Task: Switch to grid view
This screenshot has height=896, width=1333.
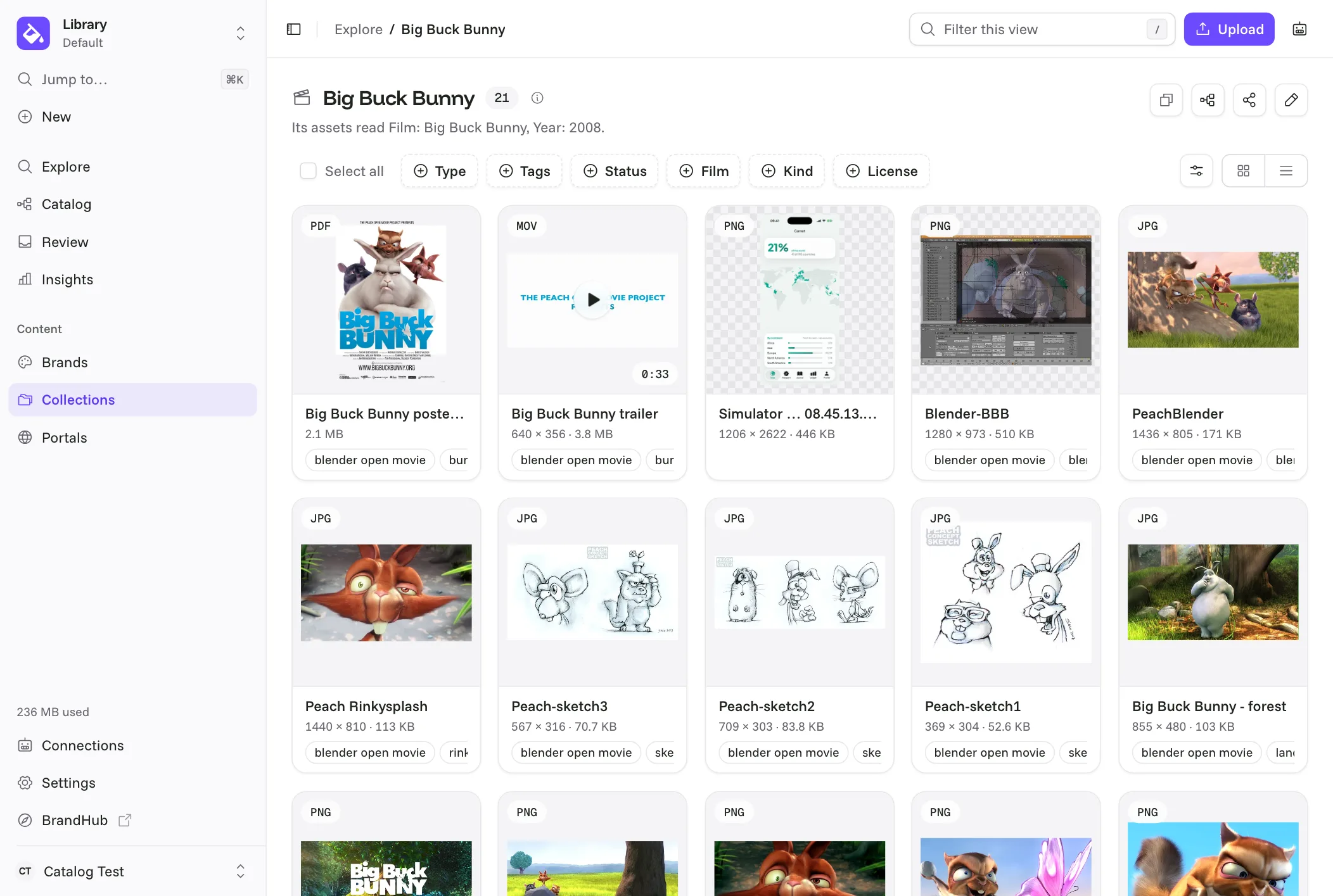Action: 1243,171
